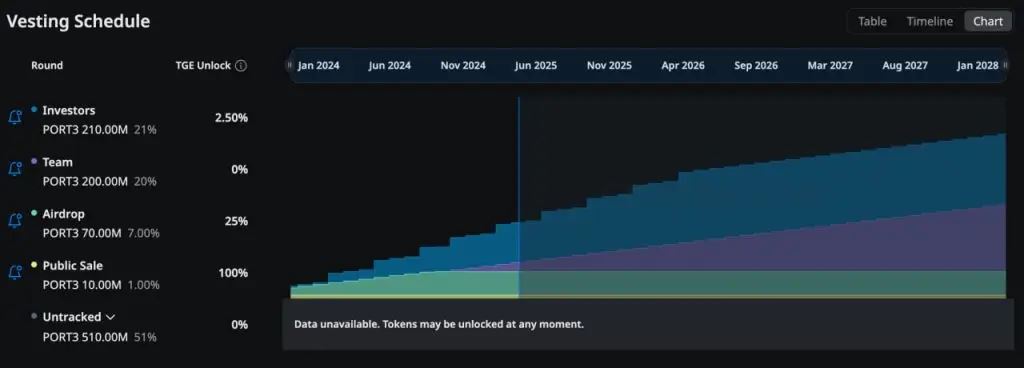Image resolution: width=1024 pixels, height=368 pixels.
Task: Grab the left timeline range handle
Action: 289,65
